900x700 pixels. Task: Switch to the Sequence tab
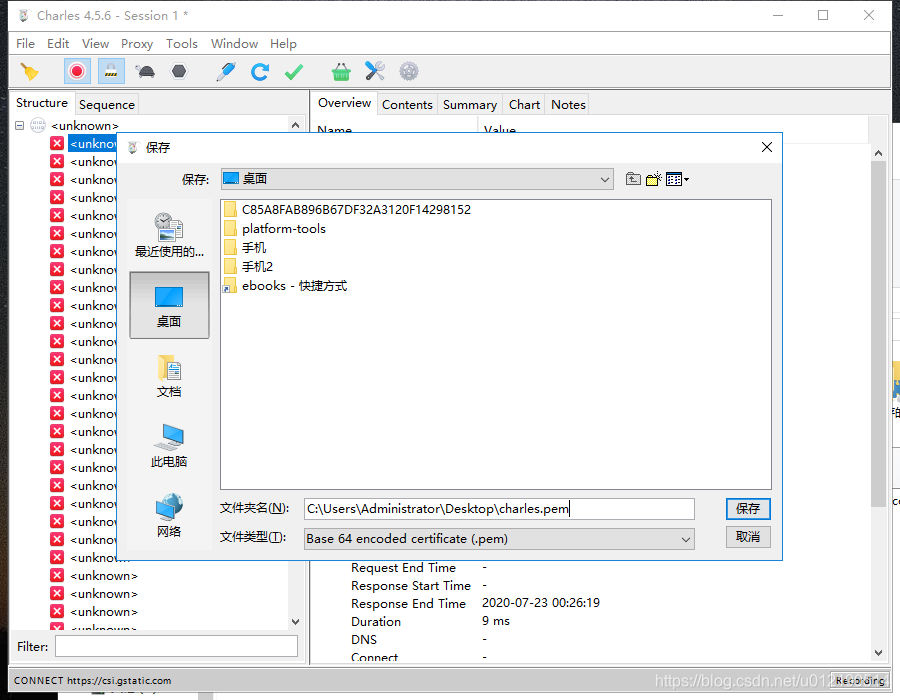pos(107,104)
